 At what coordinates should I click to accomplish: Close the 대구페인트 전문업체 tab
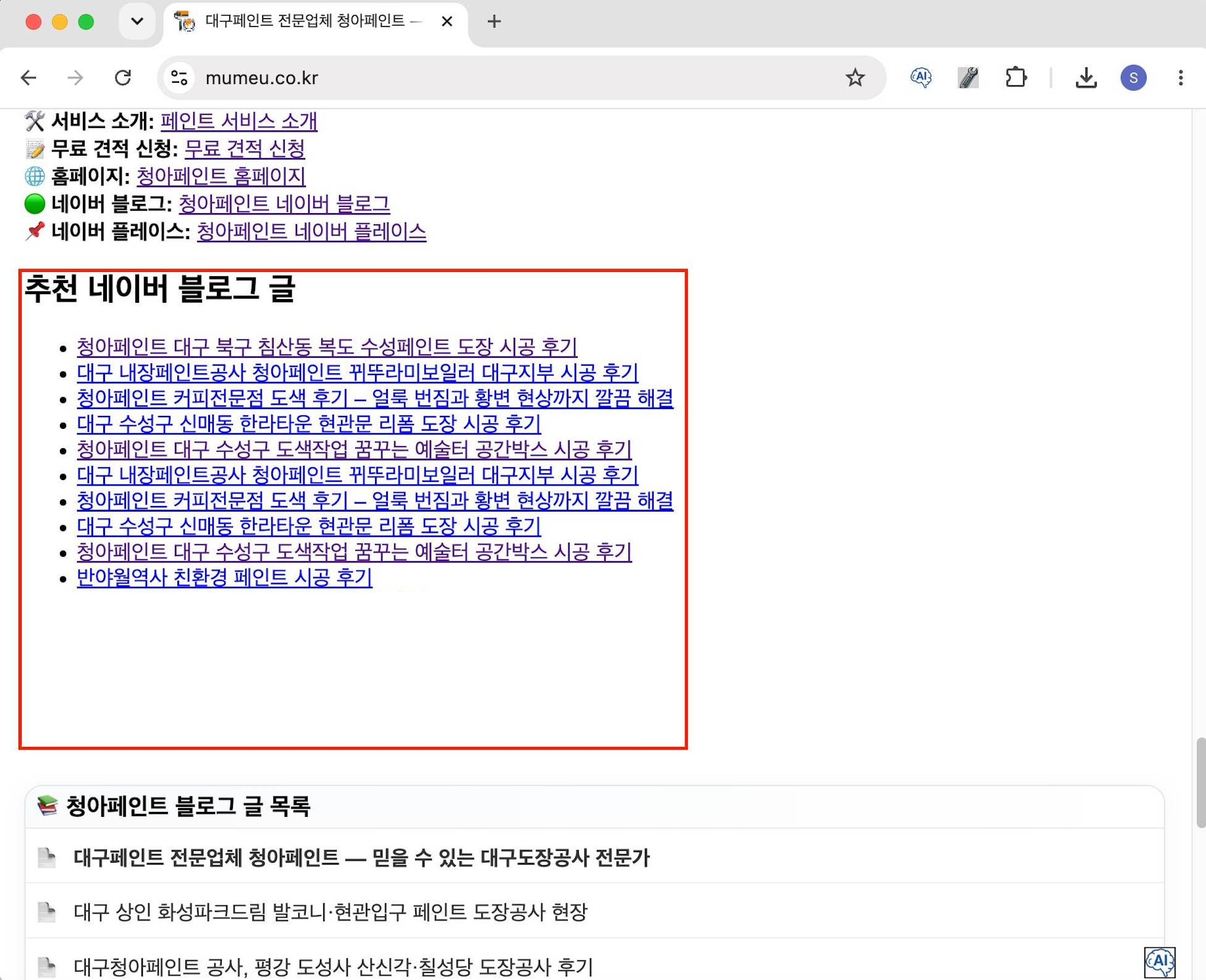[x=447, y=22]
